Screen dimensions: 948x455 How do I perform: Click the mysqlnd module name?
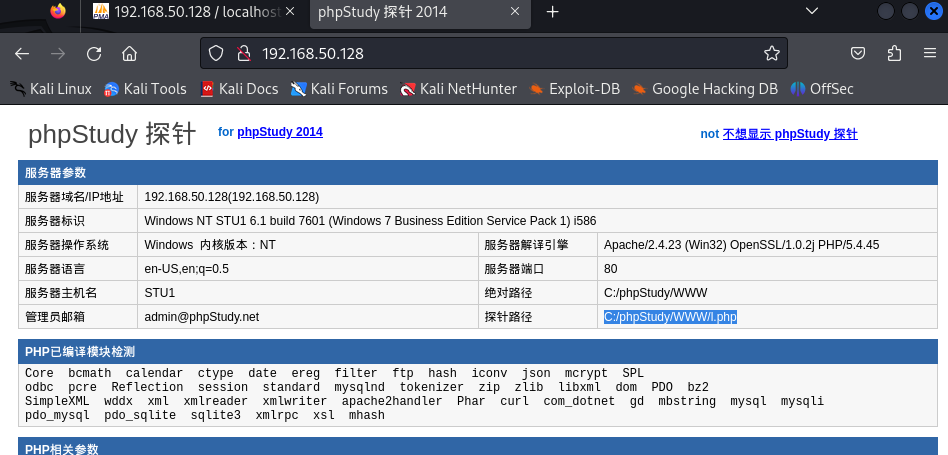pyautogui.click(x=359, y=387)
